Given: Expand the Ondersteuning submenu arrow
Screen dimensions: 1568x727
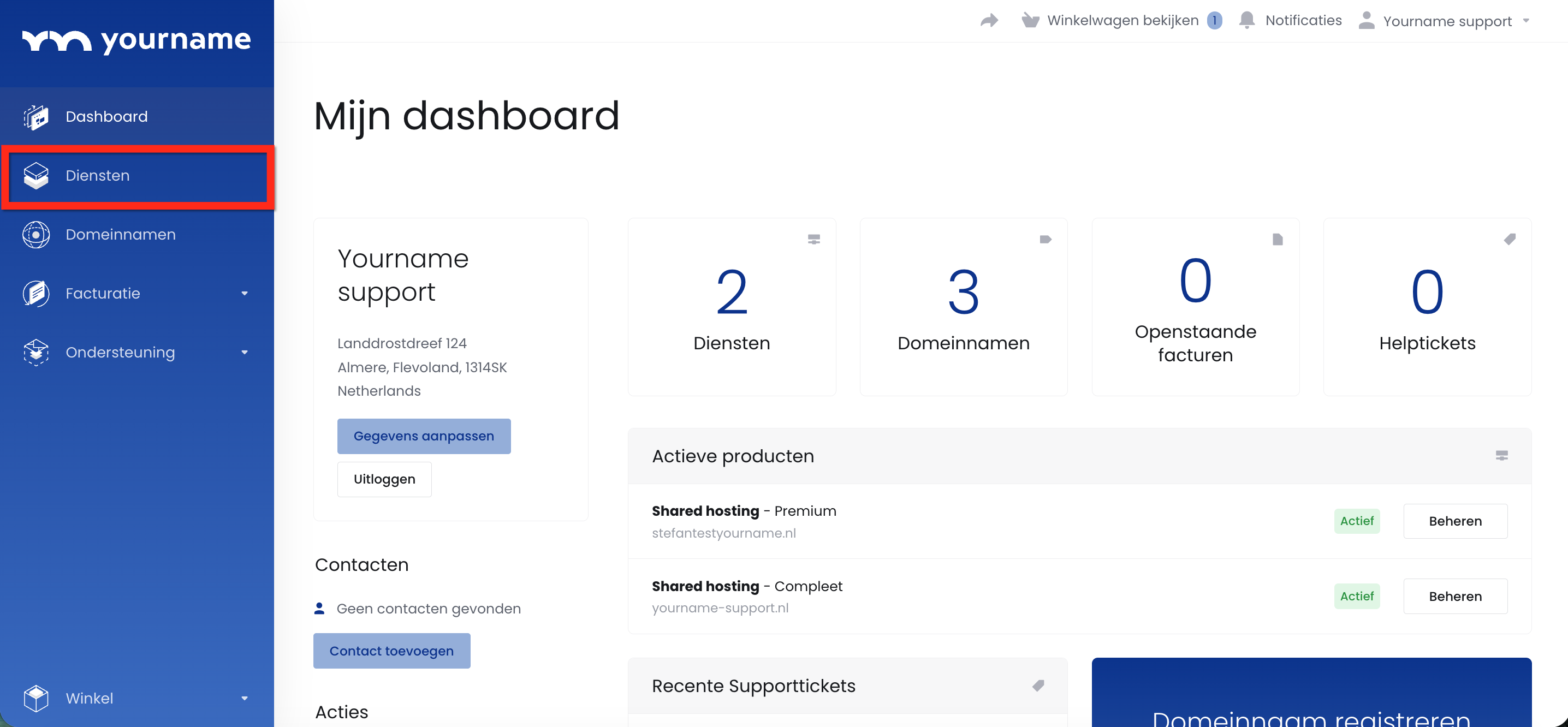Looking at the screenshot, I should tap(244, 353).
